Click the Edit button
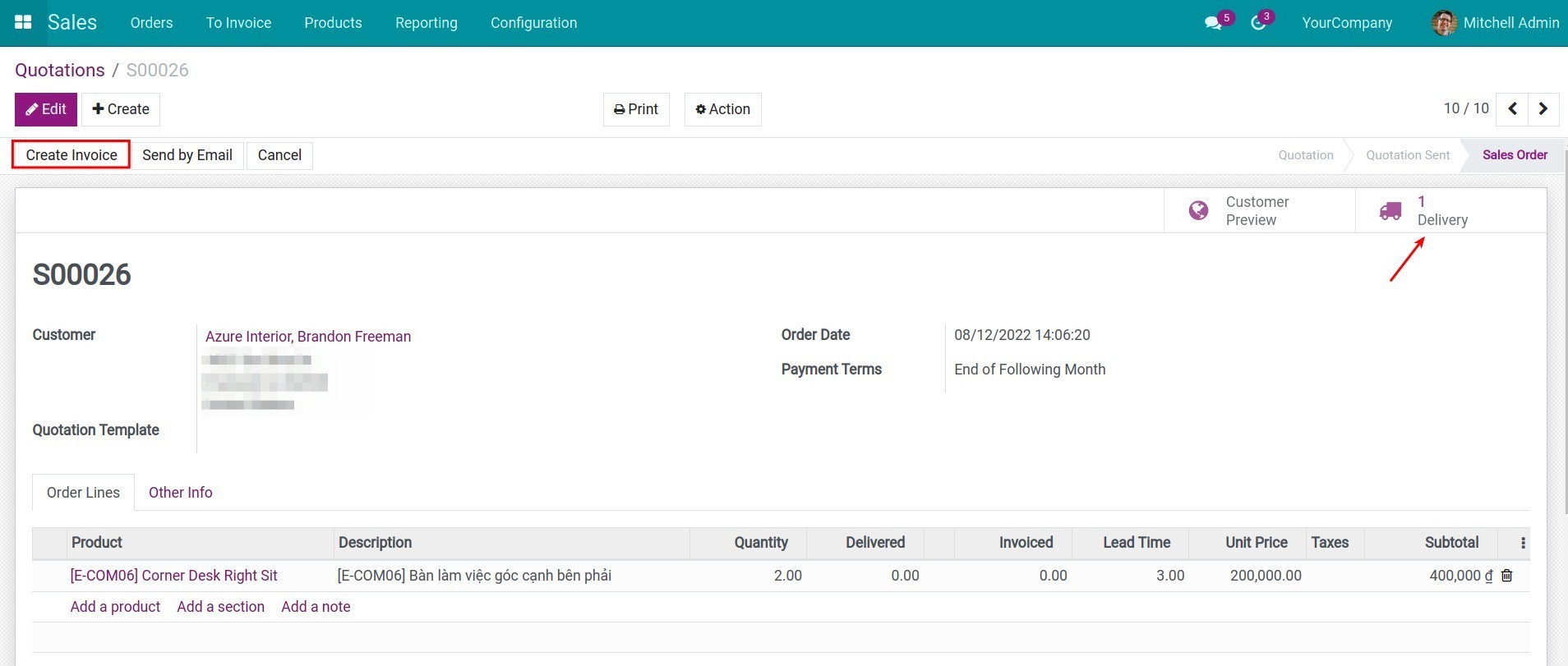This screenshot has height=666, width=1568. point(46,109)
